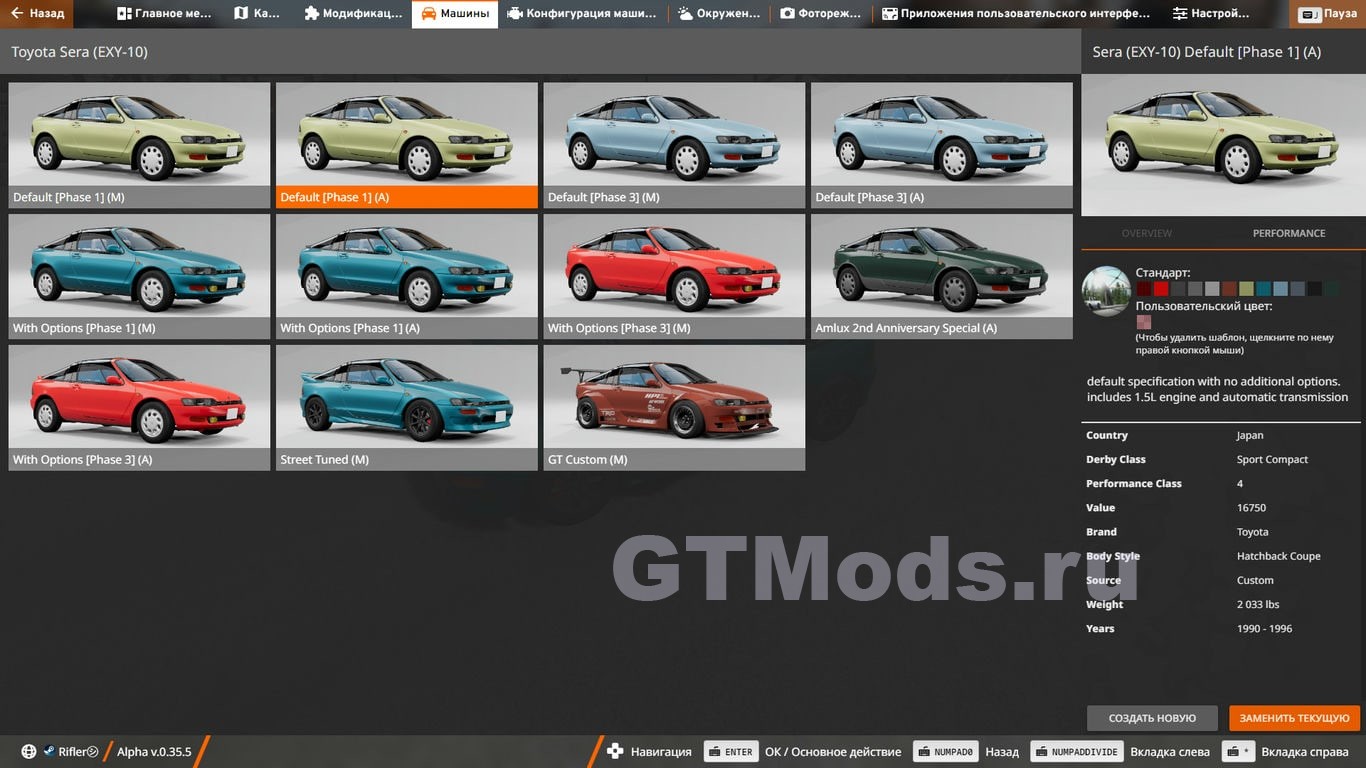Image resolution: width=1366 pixels, height=768 pixels.
Task: Pick the medium gray standard color swatch
Action: pos(1195,289)
